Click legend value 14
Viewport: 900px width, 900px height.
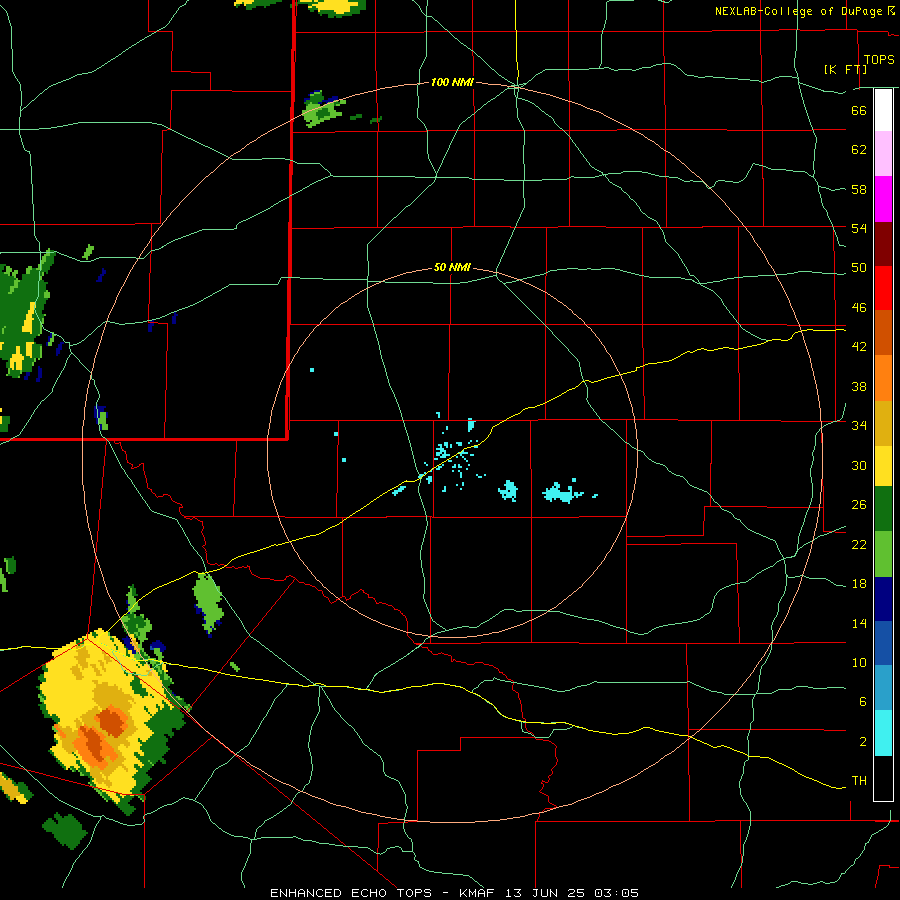click(859, 623)
